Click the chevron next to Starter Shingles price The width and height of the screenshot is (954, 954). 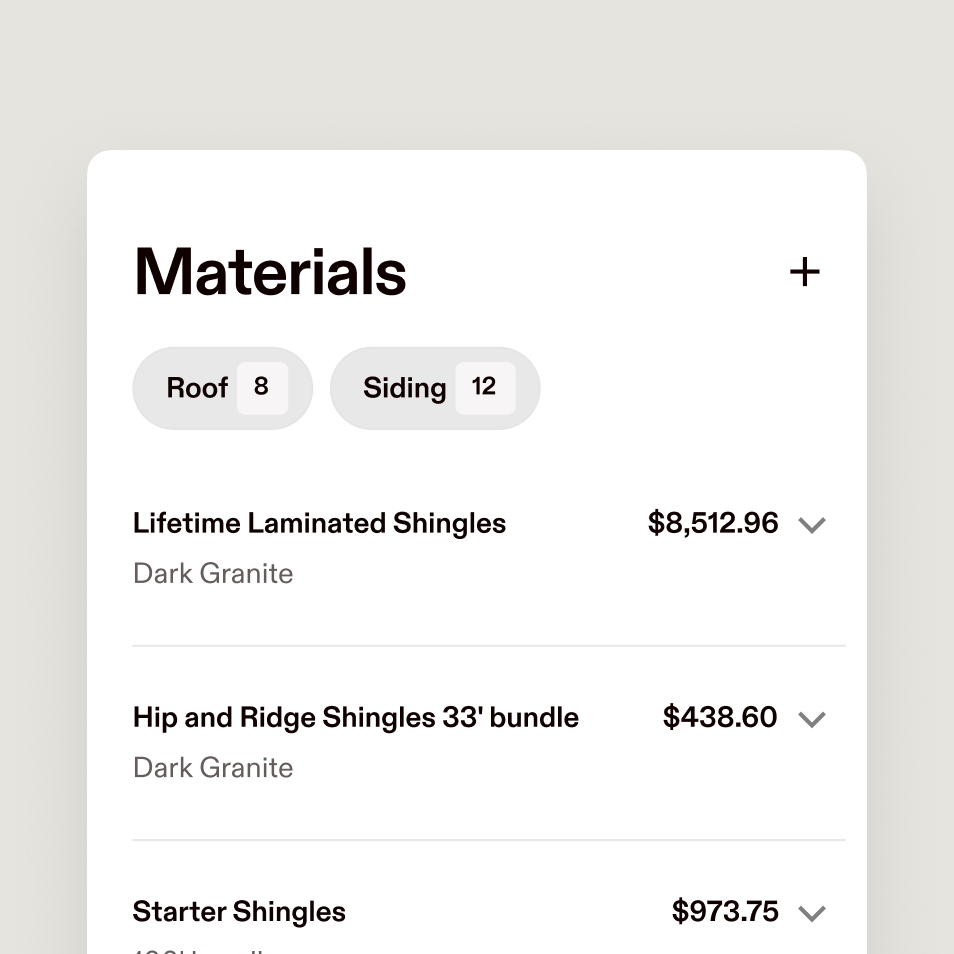[x=812, y=912]
